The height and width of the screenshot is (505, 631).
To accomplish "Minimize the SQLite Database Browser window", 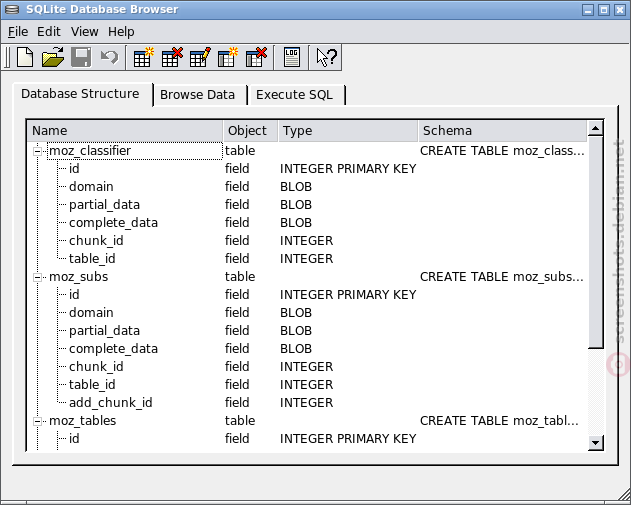I will coord(588,10).
